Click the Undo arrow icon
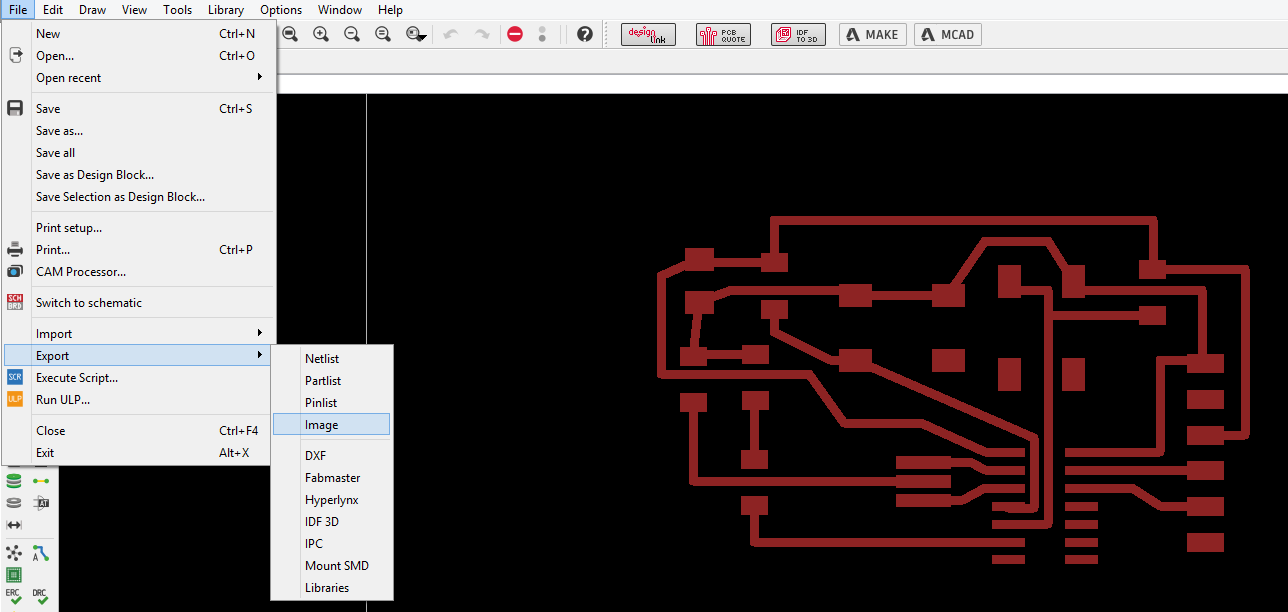 (x=450, y=34)
